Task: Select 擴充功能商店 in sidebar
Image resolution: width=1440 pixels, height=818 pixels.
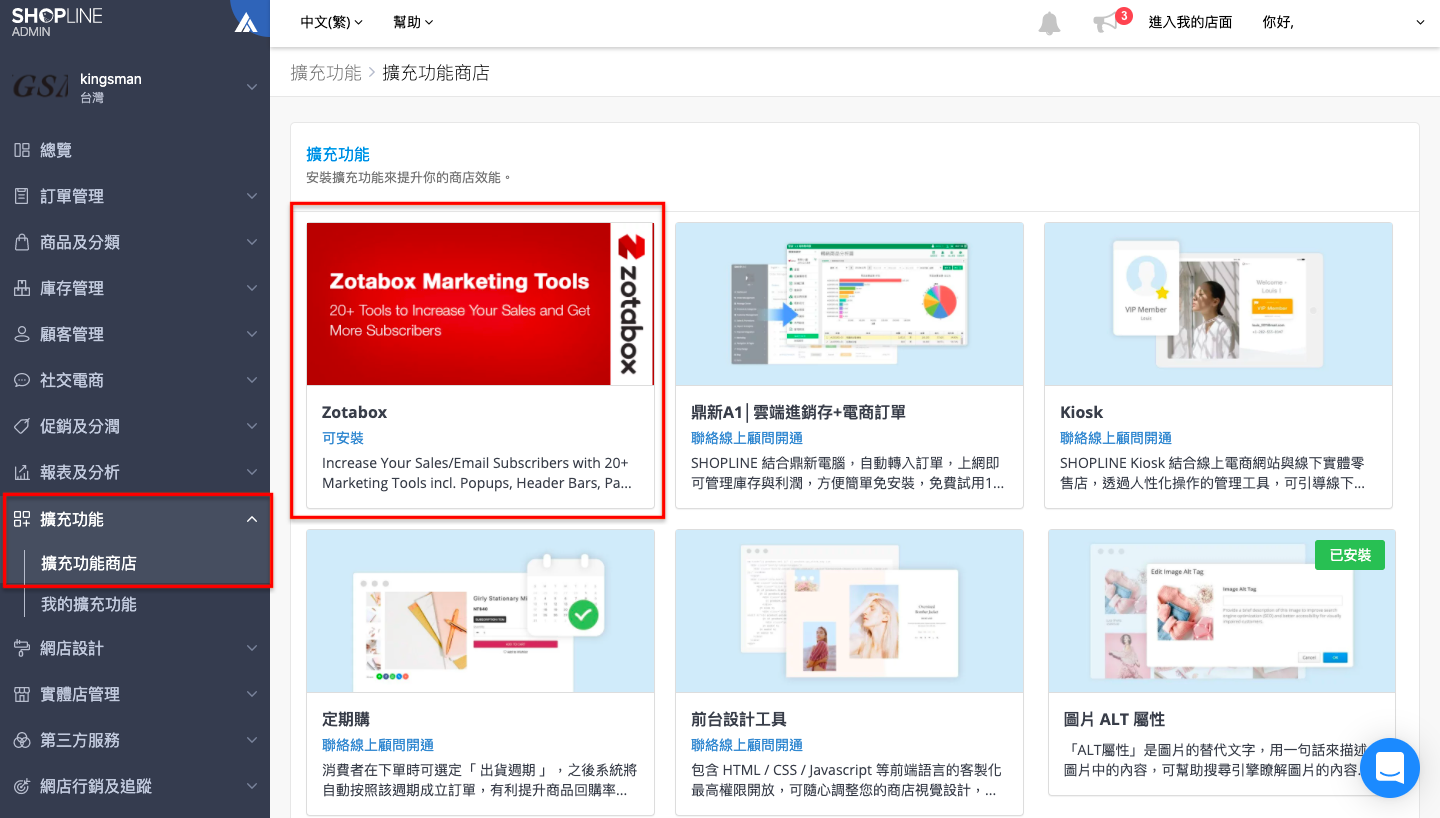Action: coord(89,563)
